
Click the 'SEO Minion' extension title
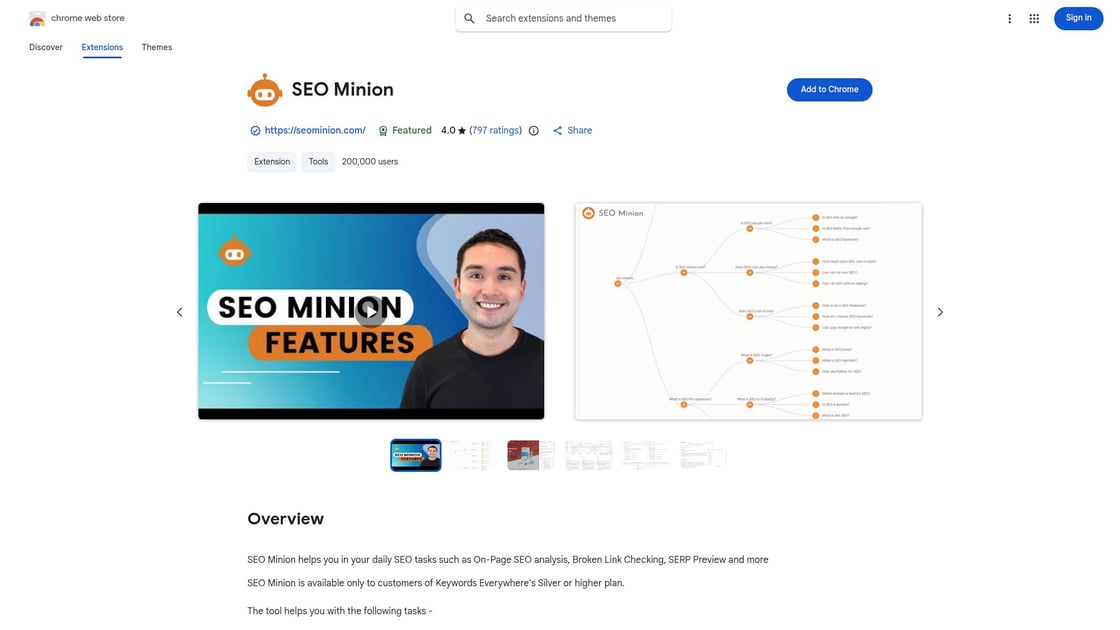[342, 90]
